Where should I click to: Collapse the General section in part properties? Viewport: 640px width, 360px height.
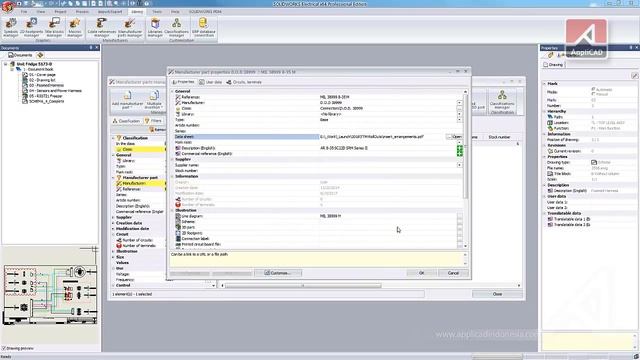point(172,91)
